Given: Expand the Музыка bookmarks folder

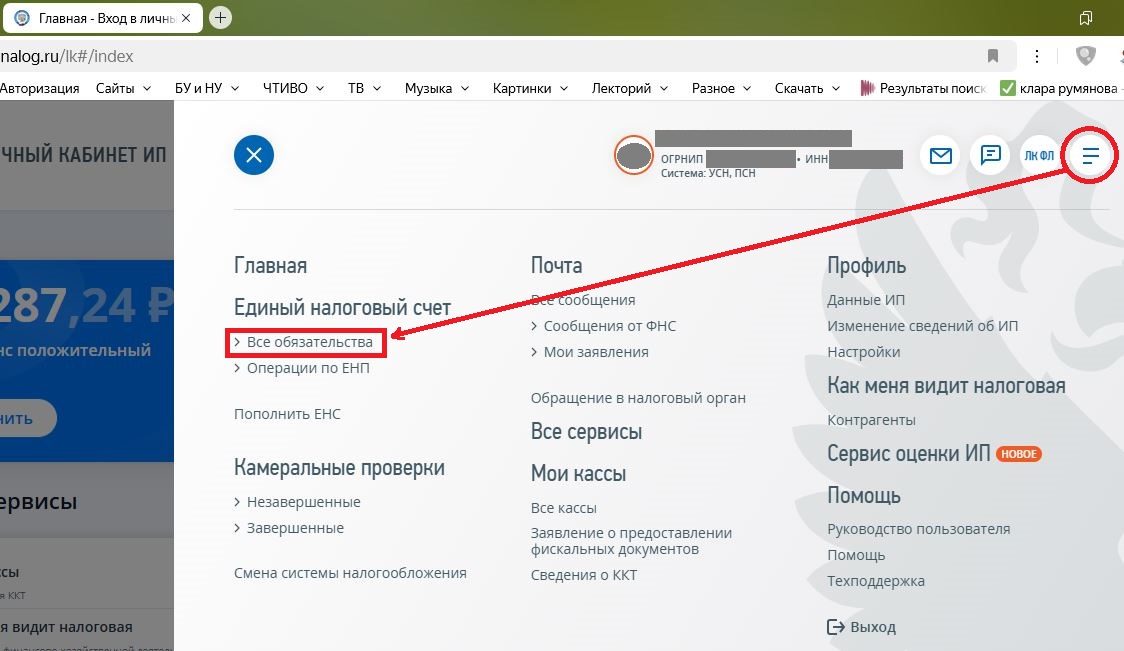Looking at the screenshot, I should coord(437,88).
